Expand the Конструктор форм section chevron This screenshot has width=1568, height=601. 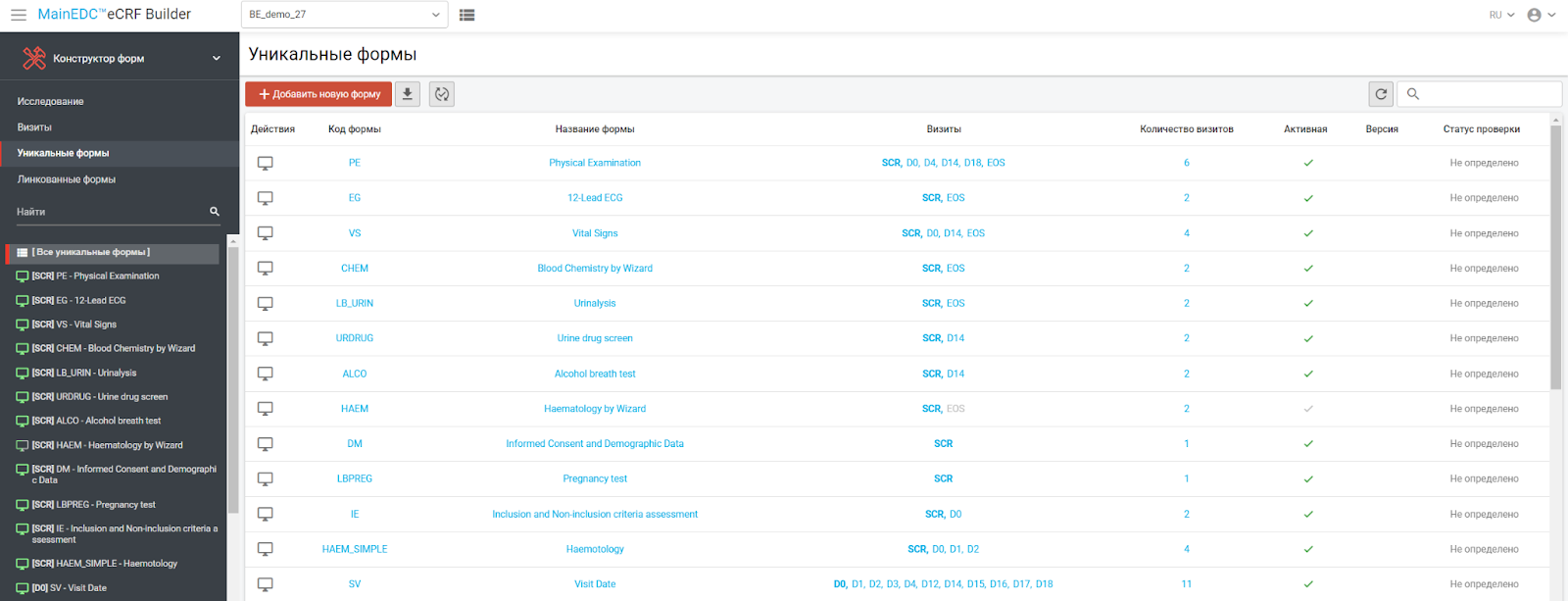[x=217, y=59]
